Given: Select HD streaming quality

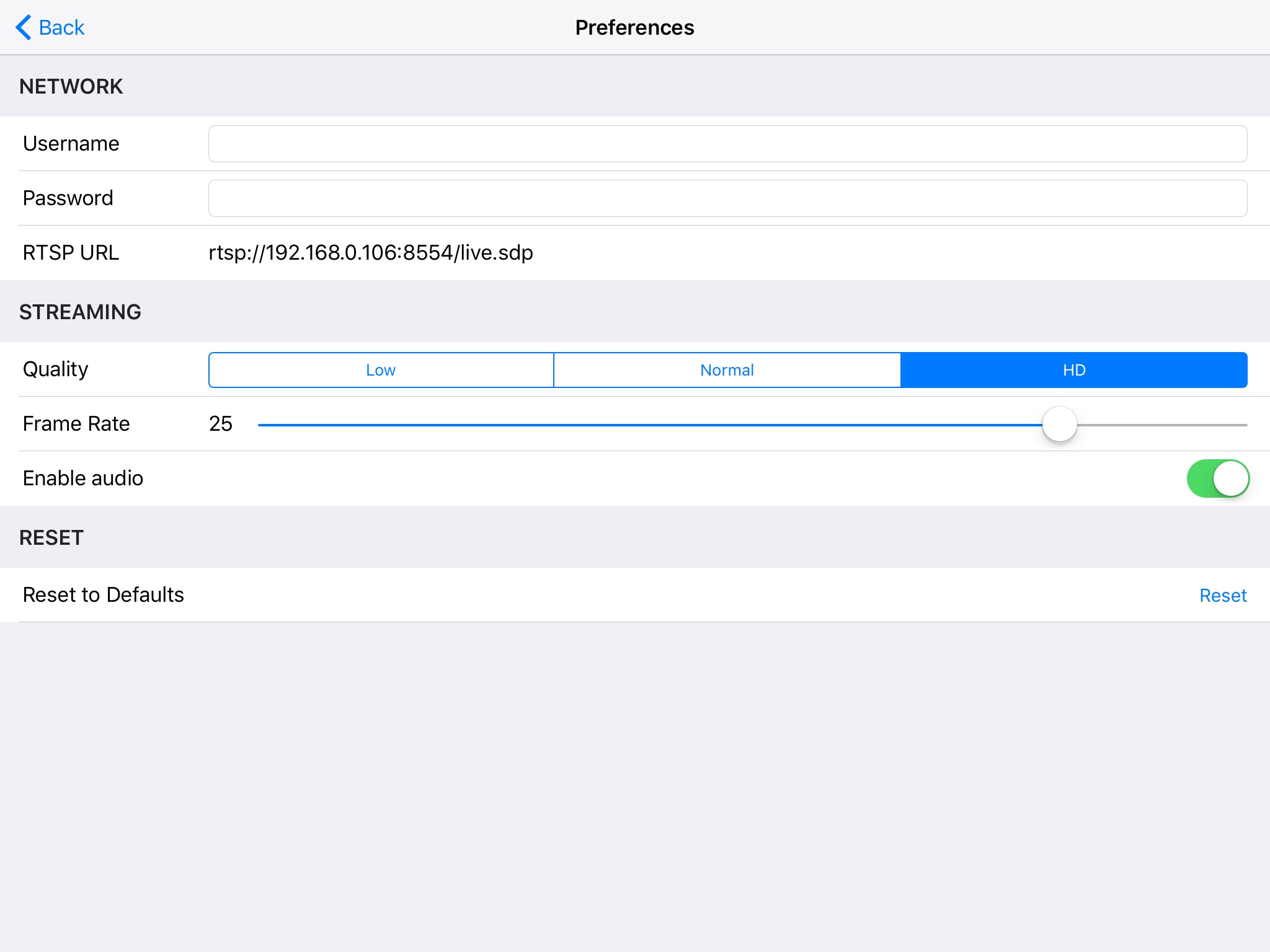Looking at the screenshot, I should pyautogui.click(x=1073, y=370).
